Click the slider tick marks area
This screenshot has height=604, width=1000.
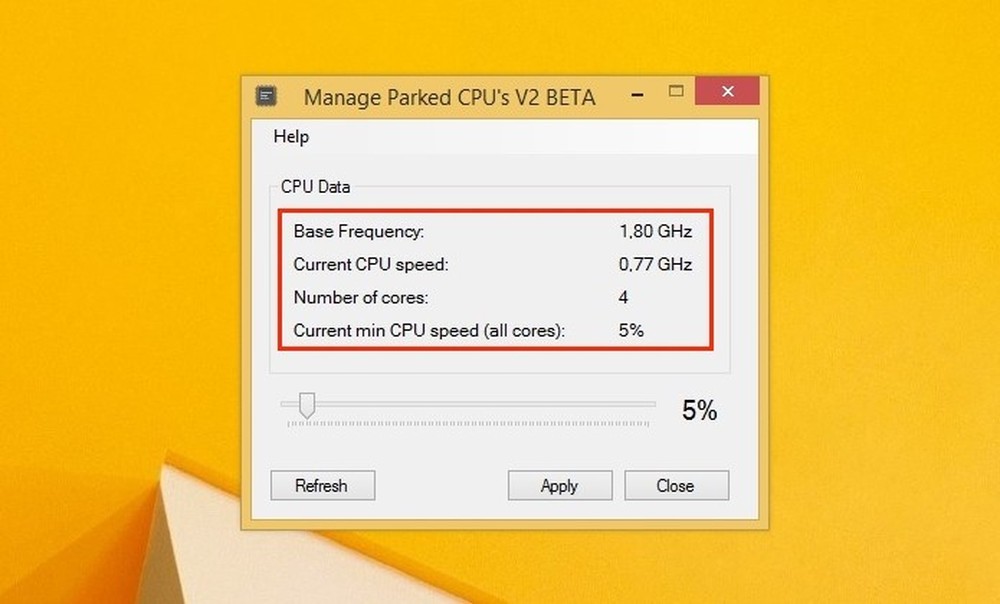[470, 423]
